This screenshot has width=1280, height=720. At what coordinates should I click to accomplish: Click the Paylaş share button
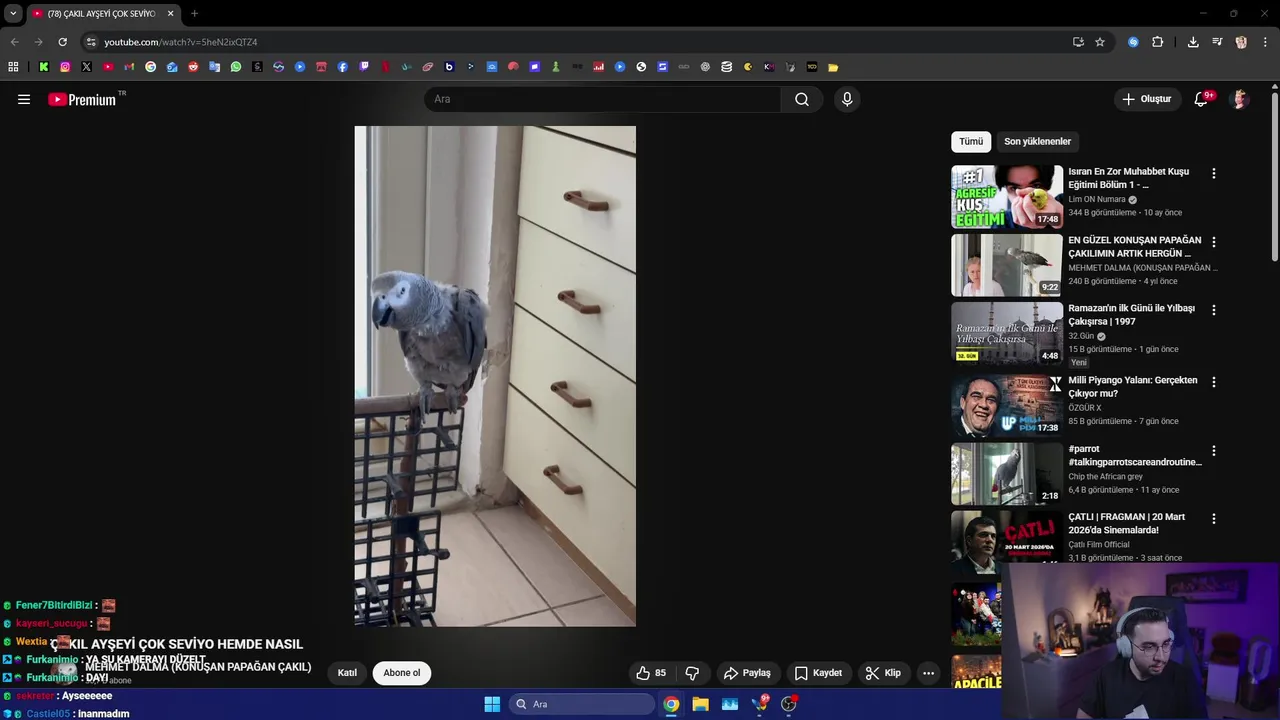point(747,673)
